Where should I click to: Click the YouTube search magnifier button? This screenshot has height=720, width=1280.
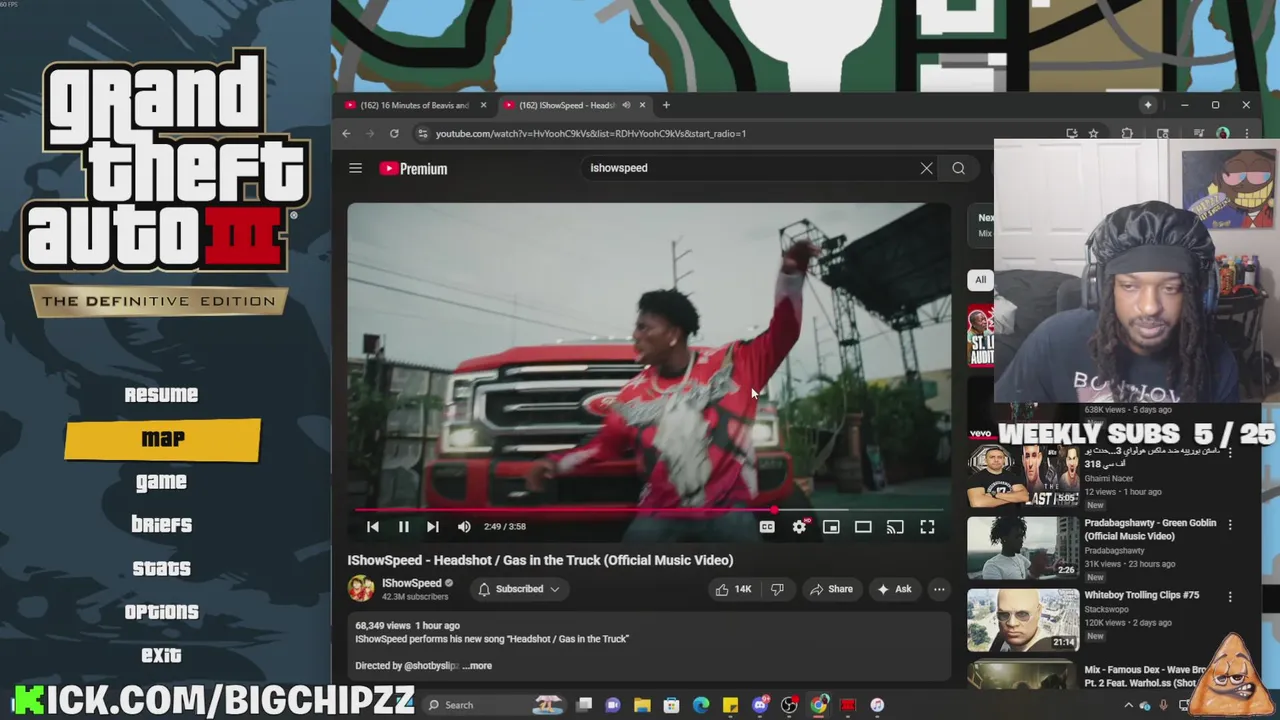pos(958,168)
